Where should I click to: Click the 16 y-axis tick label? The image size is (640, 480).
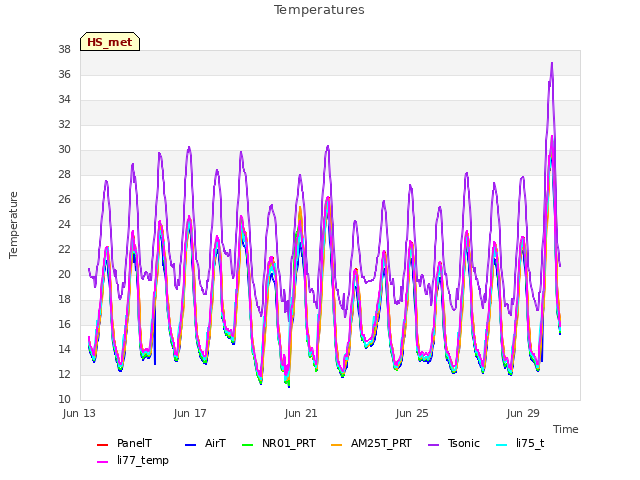[64, 324]
